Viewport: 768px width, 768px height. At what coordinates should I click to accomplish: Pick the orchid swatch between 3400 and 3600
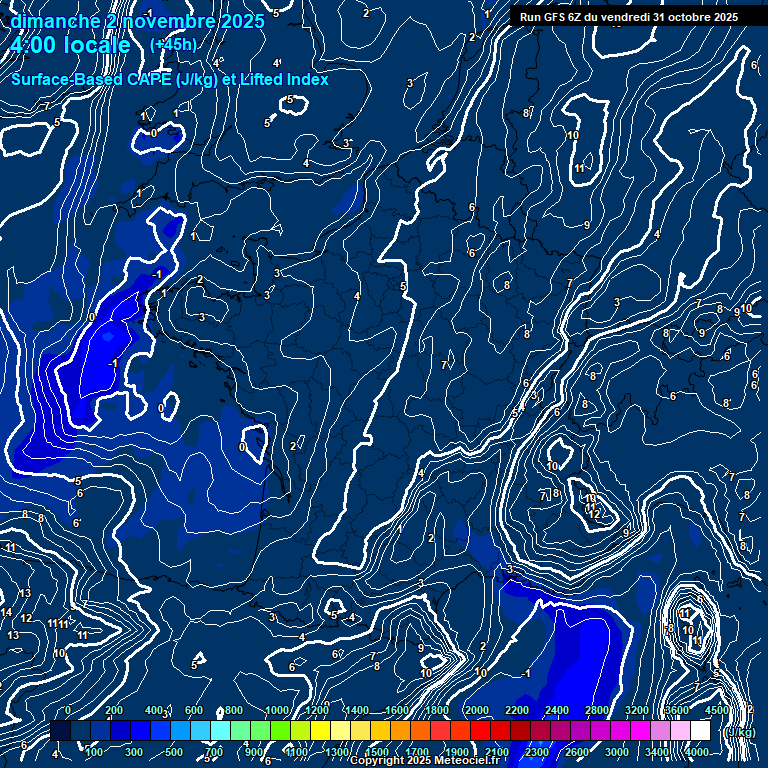click(x=660, y=730)
